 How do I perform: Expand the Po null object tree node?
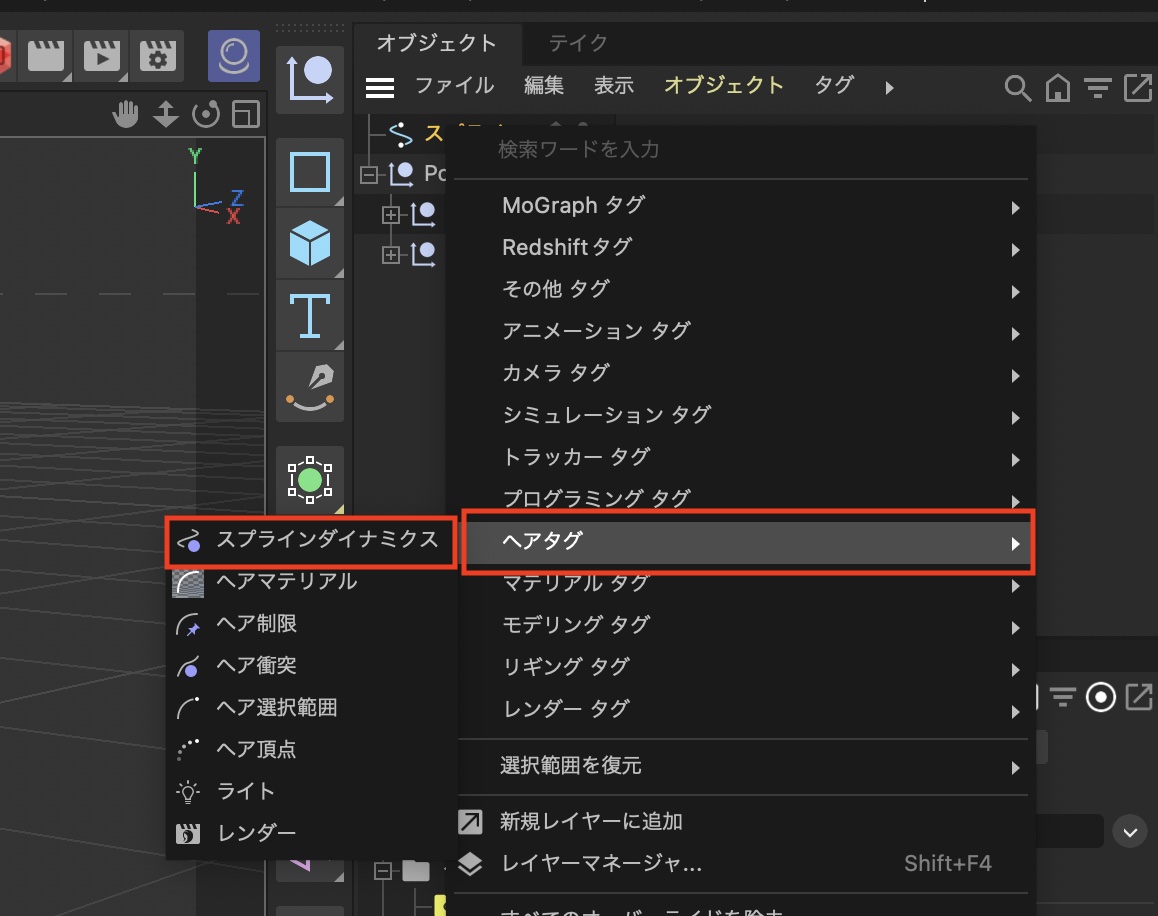(x=370, y=174)
